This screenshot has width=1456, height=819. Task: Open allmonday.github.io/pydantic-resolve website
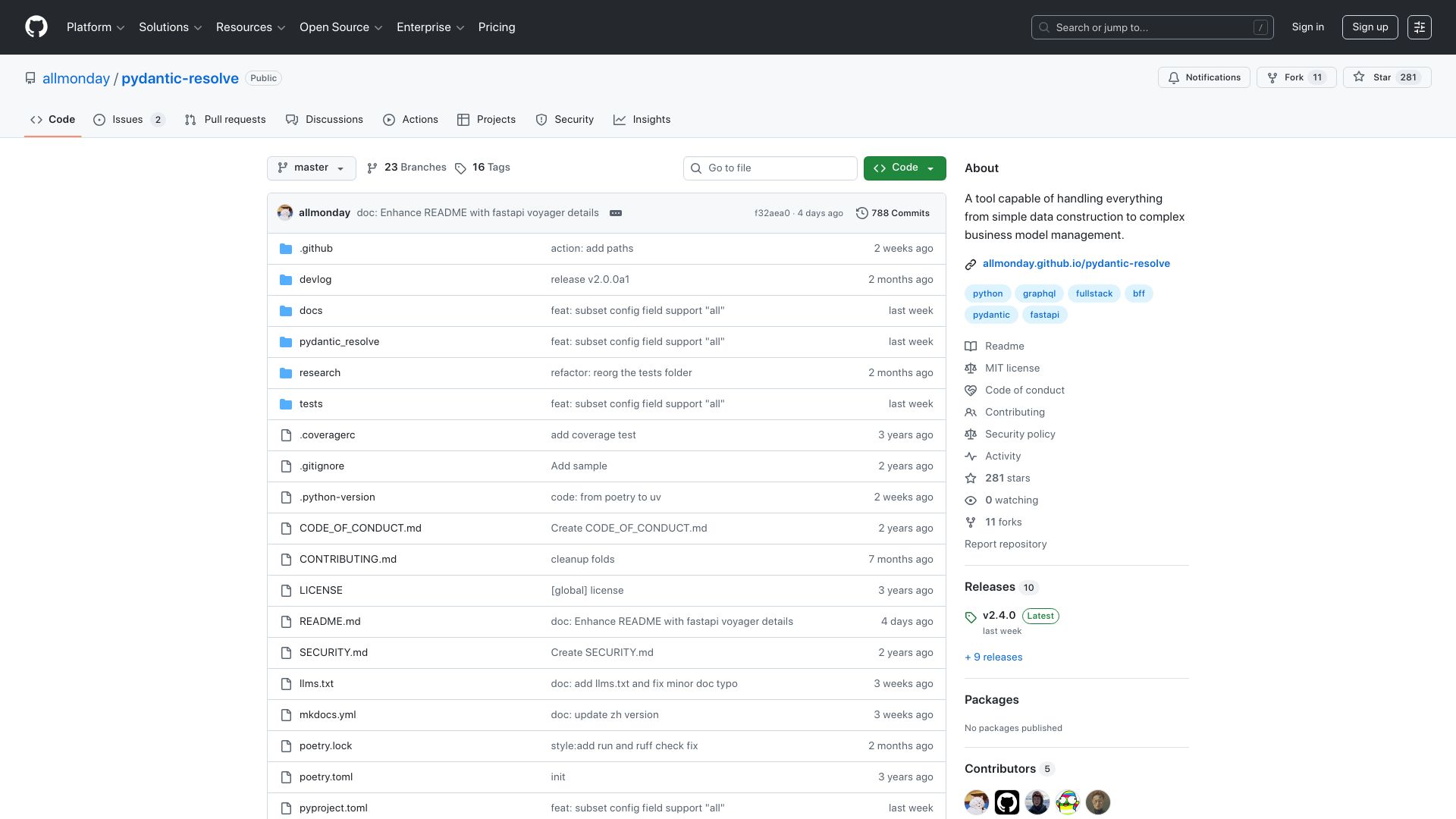click(x=1076, y=264)
